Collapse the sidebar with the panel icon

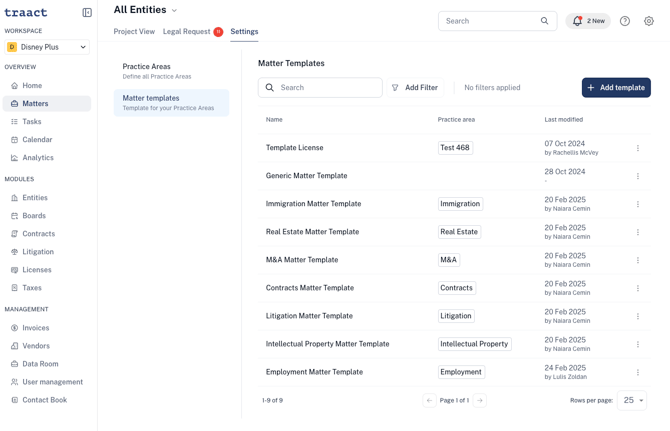(87, 12)
